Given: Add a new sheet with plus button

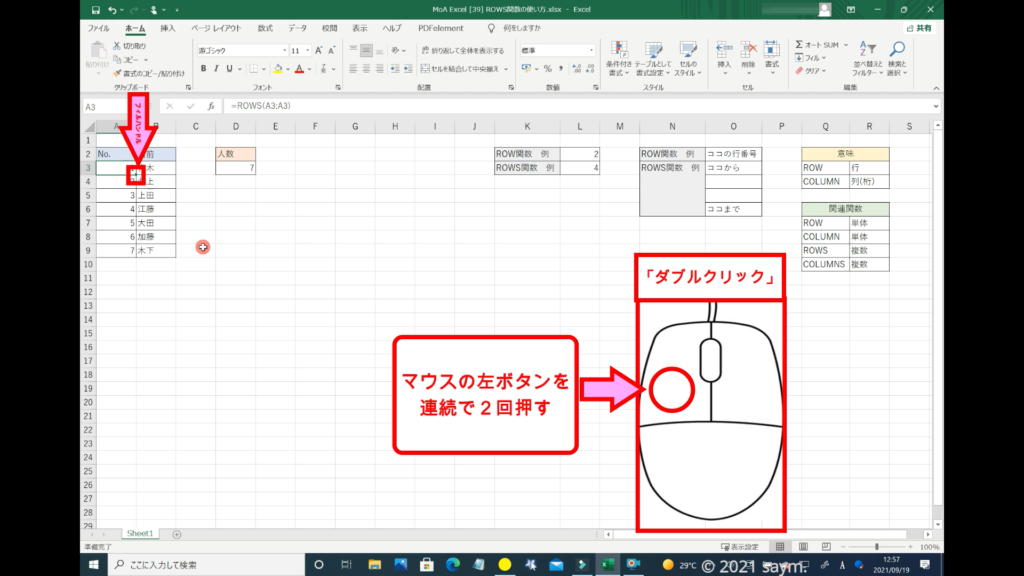Looking at the screenshot, I should (177, 534).
